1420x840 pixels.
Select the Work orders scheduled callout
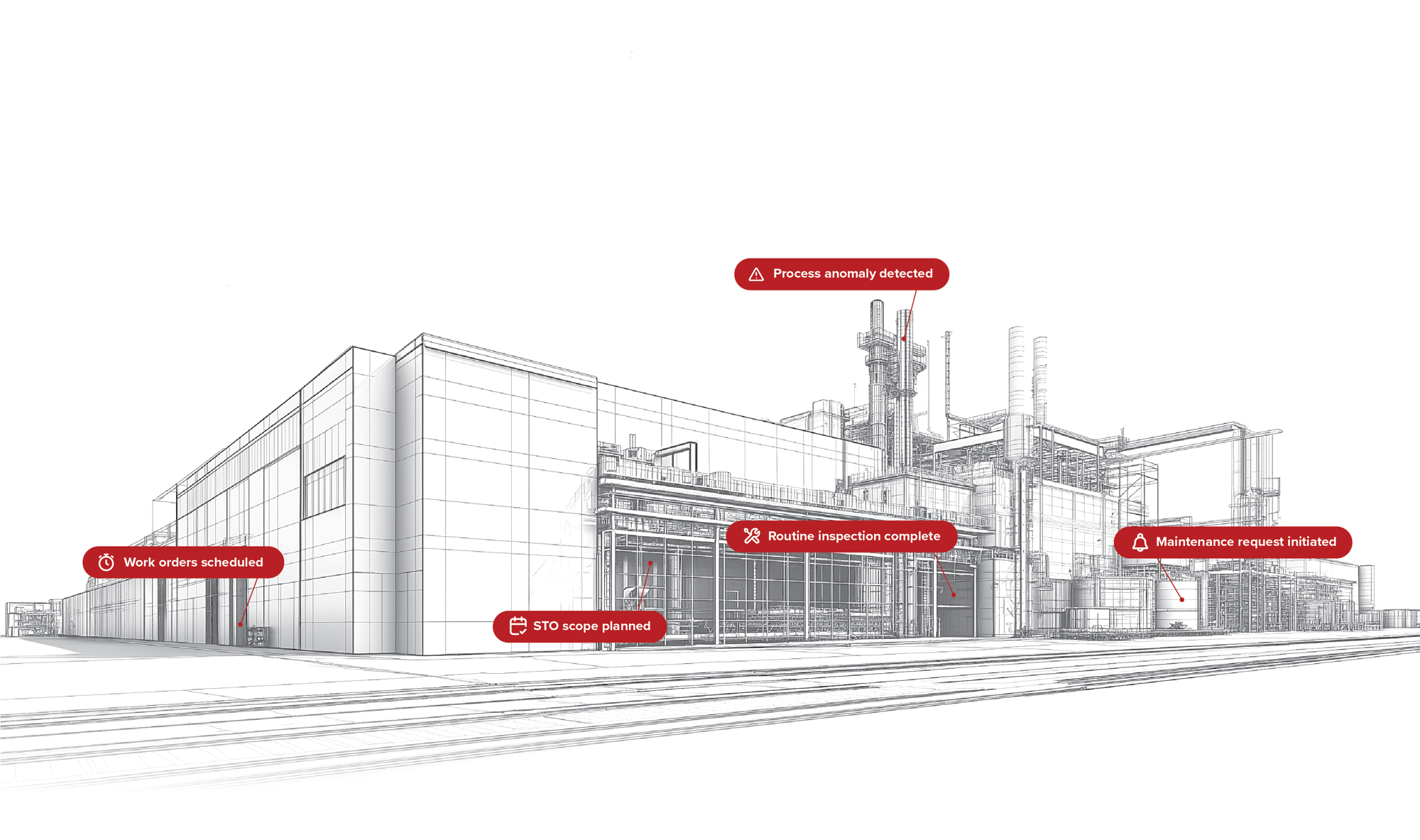[183, 562]
